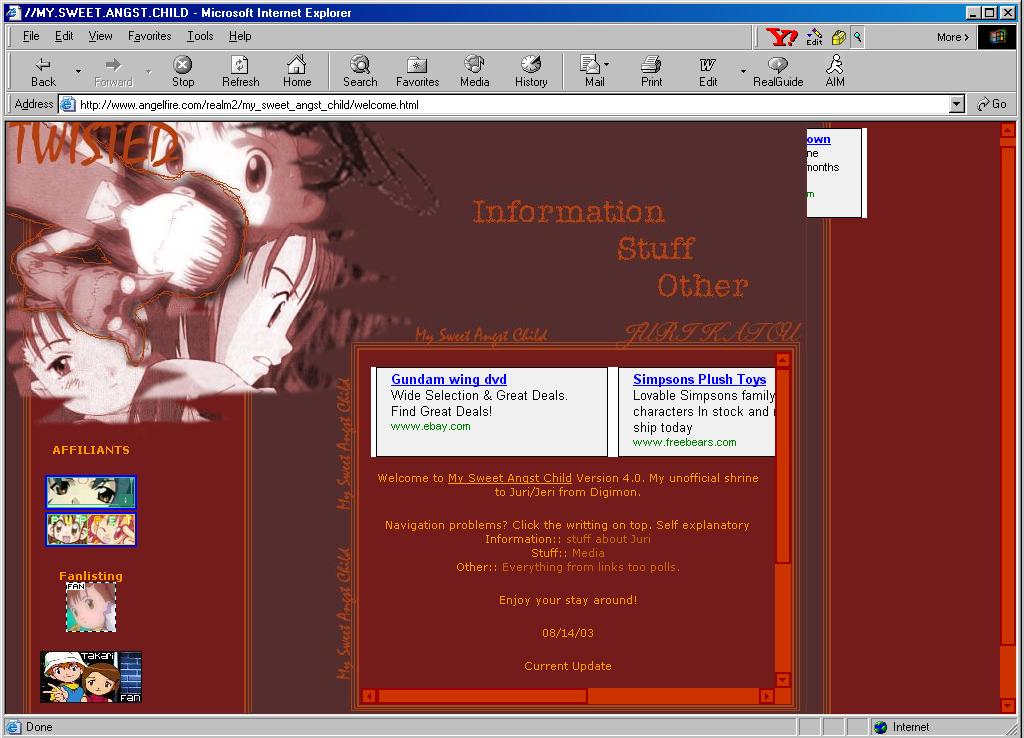
Task: Click inner frame vertical scrollbar thumb
Action: 783,464
